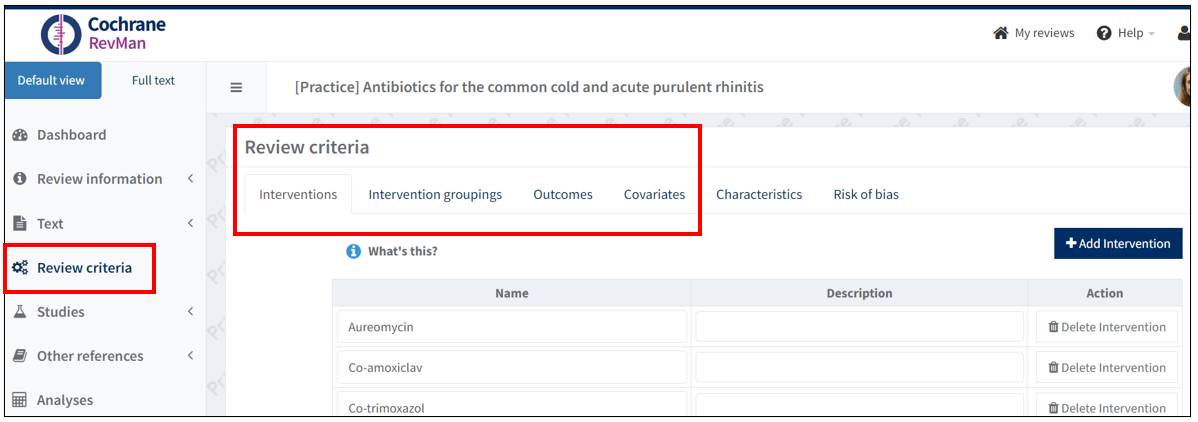Switch to the Intervention groupings tab

click(435, 195)
